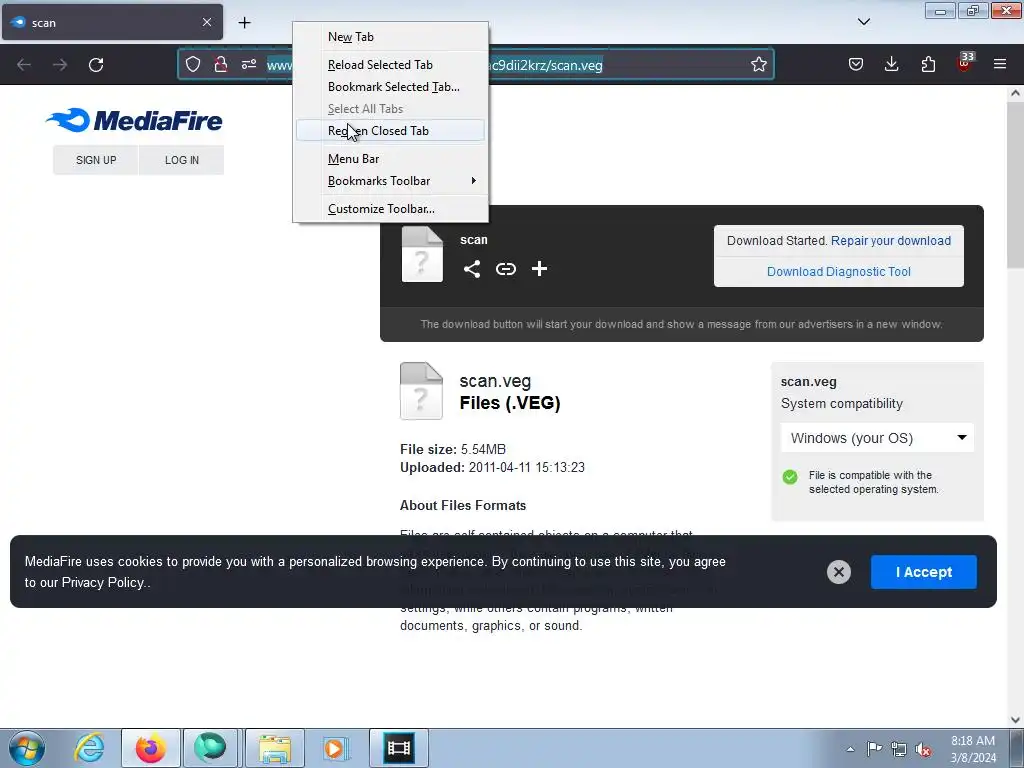Click the 'File size: 5.54MB' text
Viewport: 1024px width, 768px height.
[x=453, y=449]
